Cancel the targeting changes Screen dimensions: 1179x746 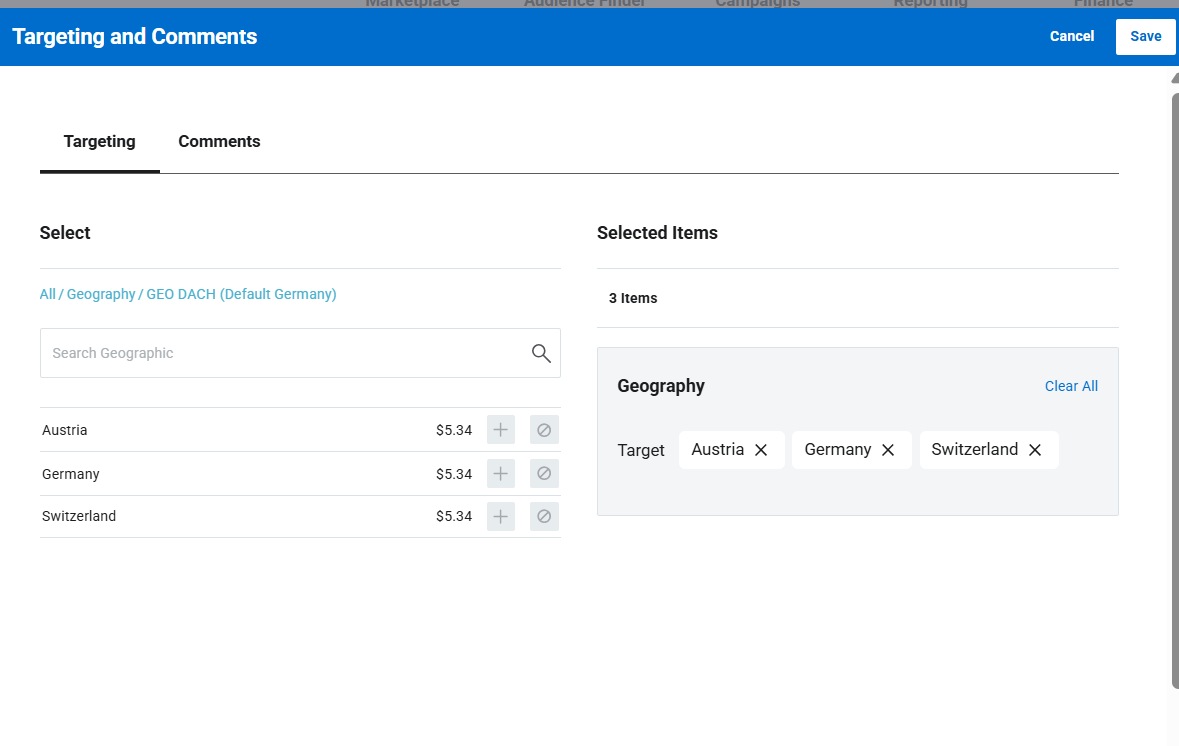pyautogui.click(x=1071, y=36)
